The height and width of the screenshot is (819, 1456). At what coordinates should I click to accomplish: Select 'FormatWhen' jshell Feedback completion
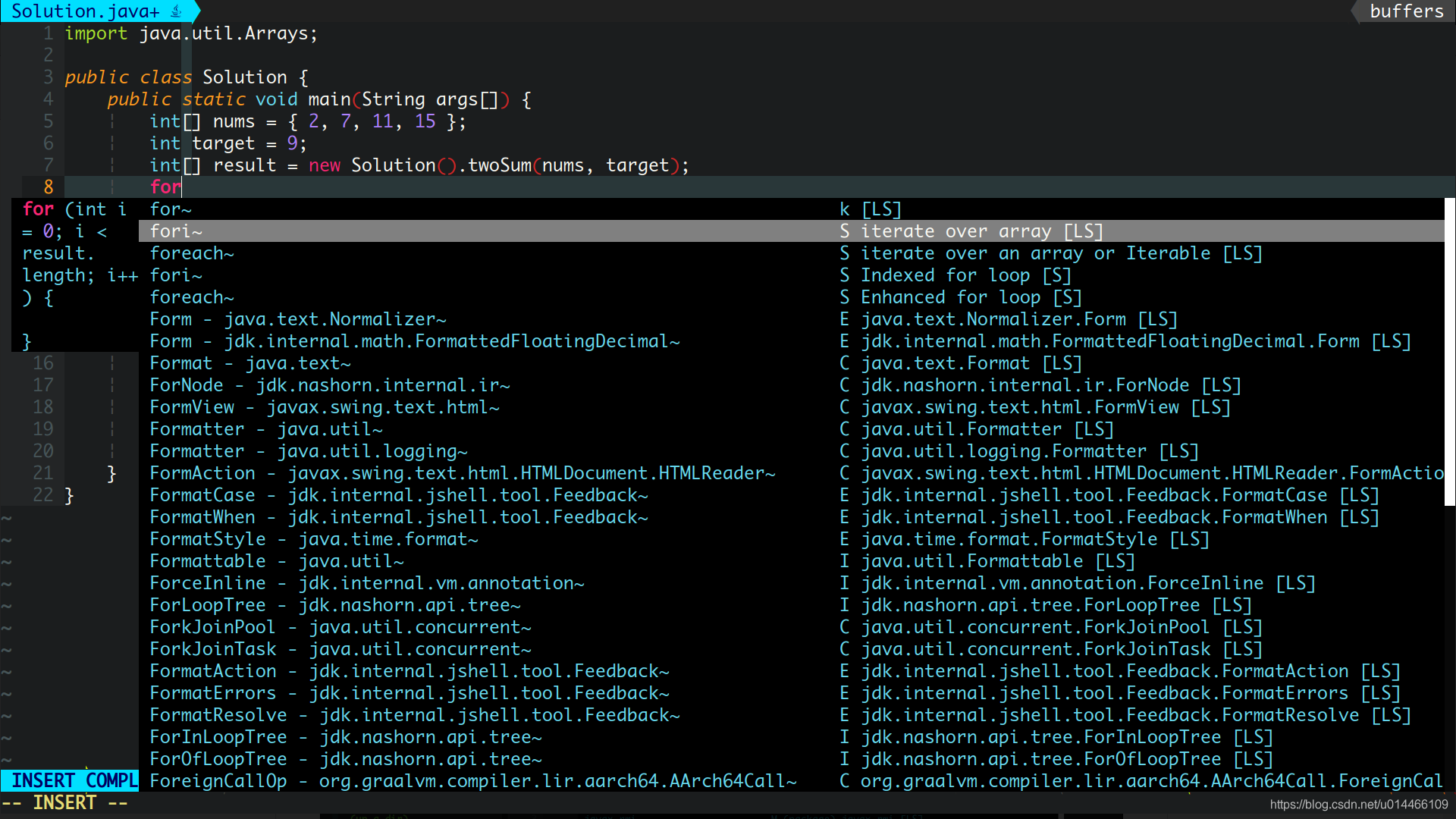pos(792,517)
